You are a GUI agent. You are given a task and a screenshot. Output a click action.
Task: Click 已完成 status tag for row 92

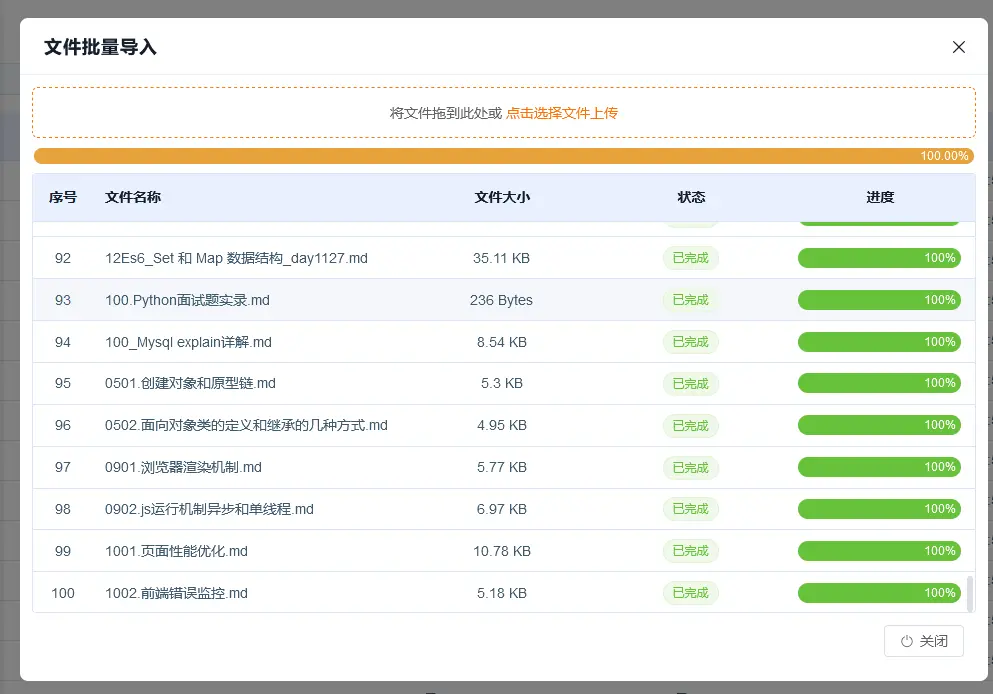pos(690,258)
